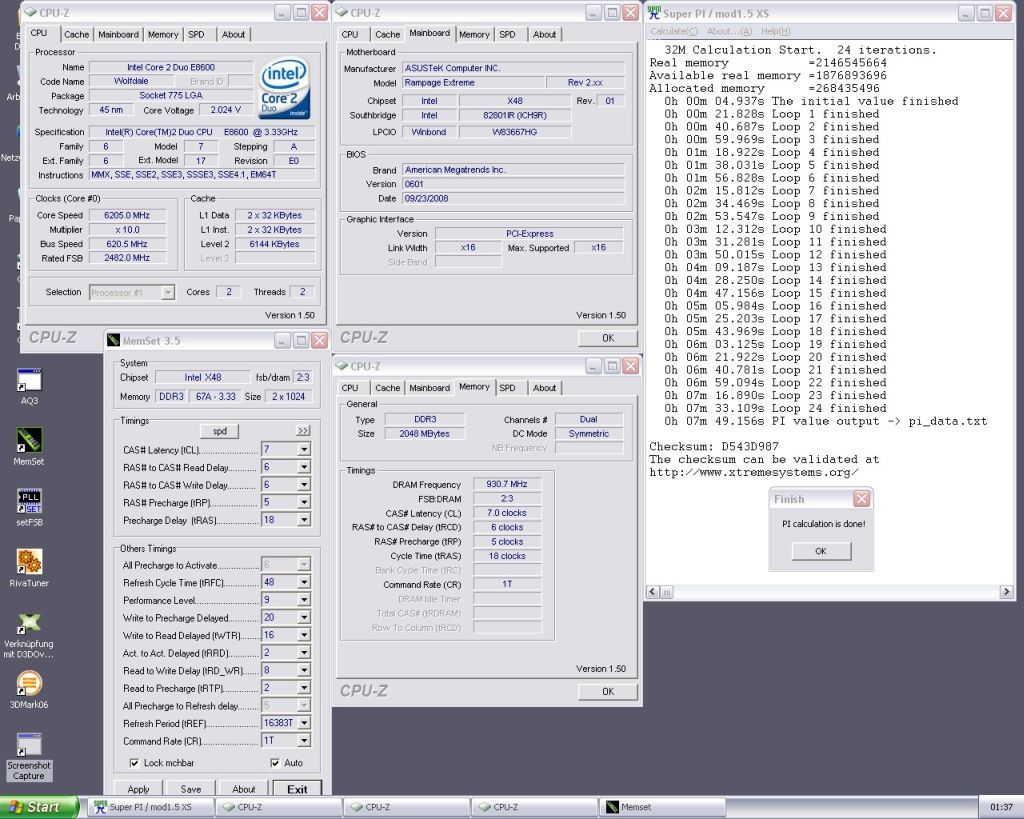Select the MemSet desktop icon

[29, 447]
